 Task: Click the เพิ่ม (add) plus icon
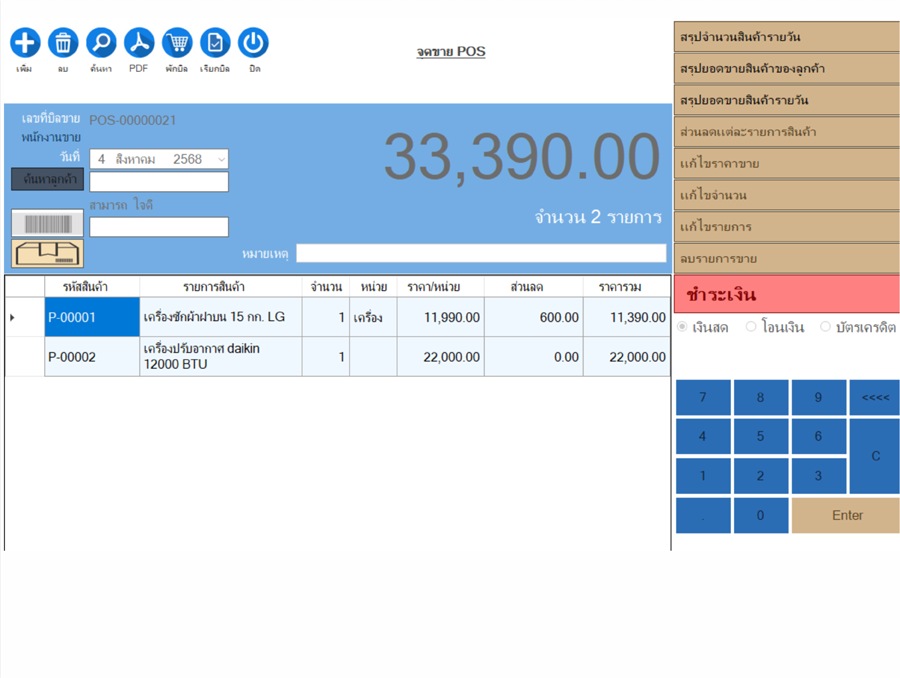(25, 43)
